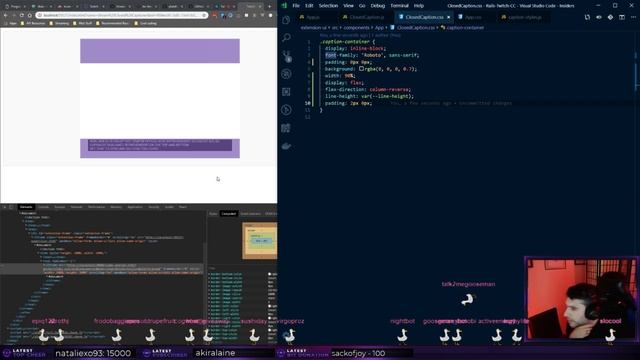Click the ClosedCaption.css breadcrumb
Viewport: 640px width, 360px height.
(x=413, y=28)
